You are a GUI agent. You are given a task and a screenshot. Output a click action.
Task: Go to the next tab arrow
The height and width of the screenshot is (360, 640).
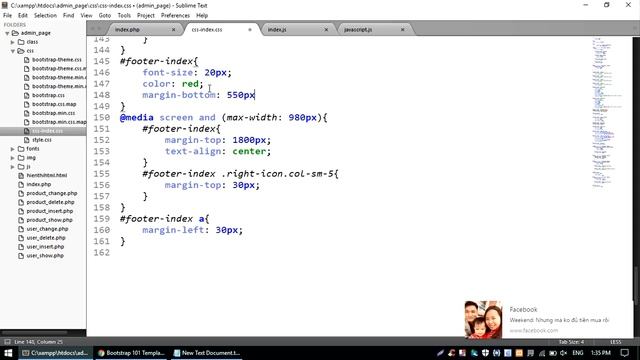100,29
